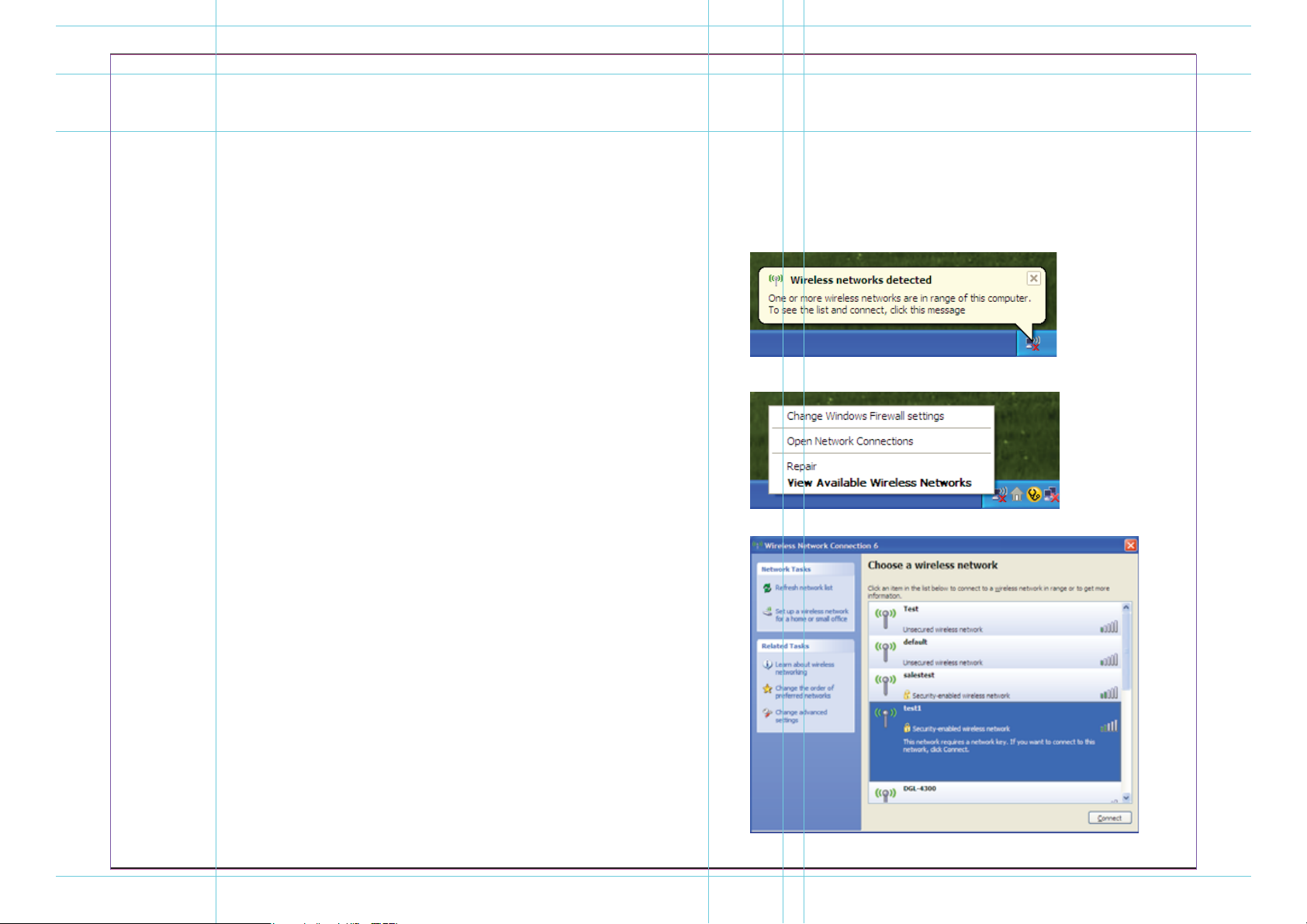Image resolution: width=1307 pixels, height=924 pixels.
Task: Close the Wireless Network Connection 6 window
Action: (x=1130, y=545)
